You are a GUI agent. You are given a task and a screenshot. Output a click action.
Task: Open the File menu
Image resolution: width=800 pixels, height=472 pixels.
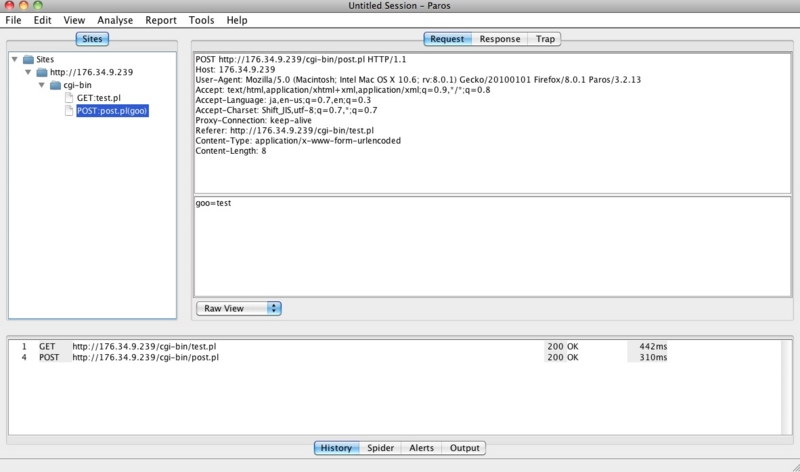tap(13, 20)
